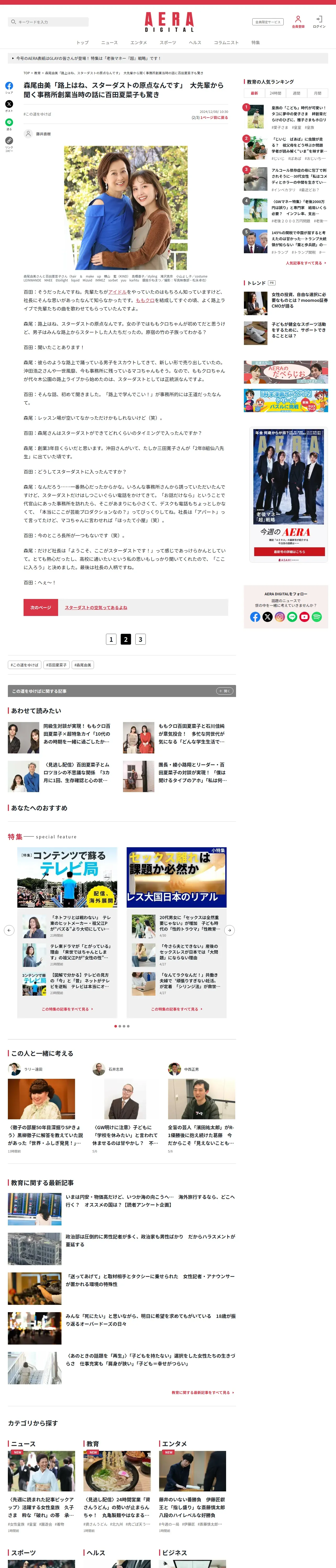Open AERA LINE icon in follow box
Image resolution: width=336 pixels, height=1568 pixels.
292,616
